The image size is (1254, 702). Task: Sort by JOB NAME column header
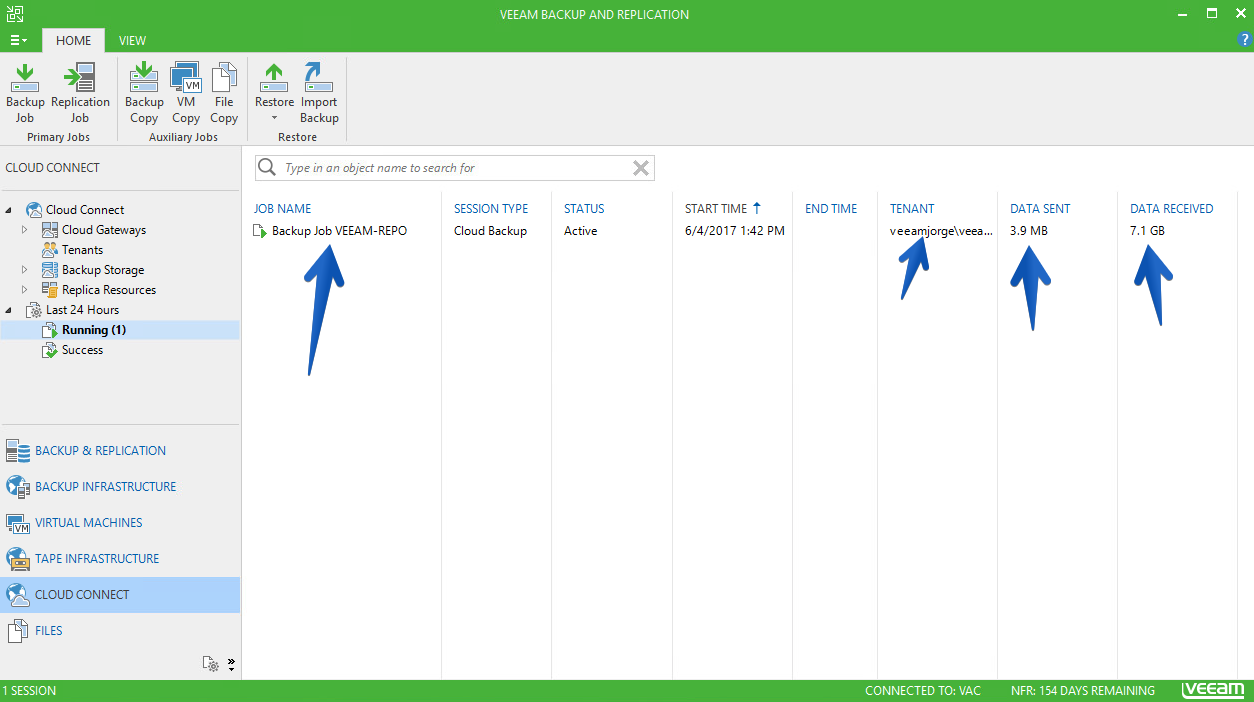(x=282, y=209)
